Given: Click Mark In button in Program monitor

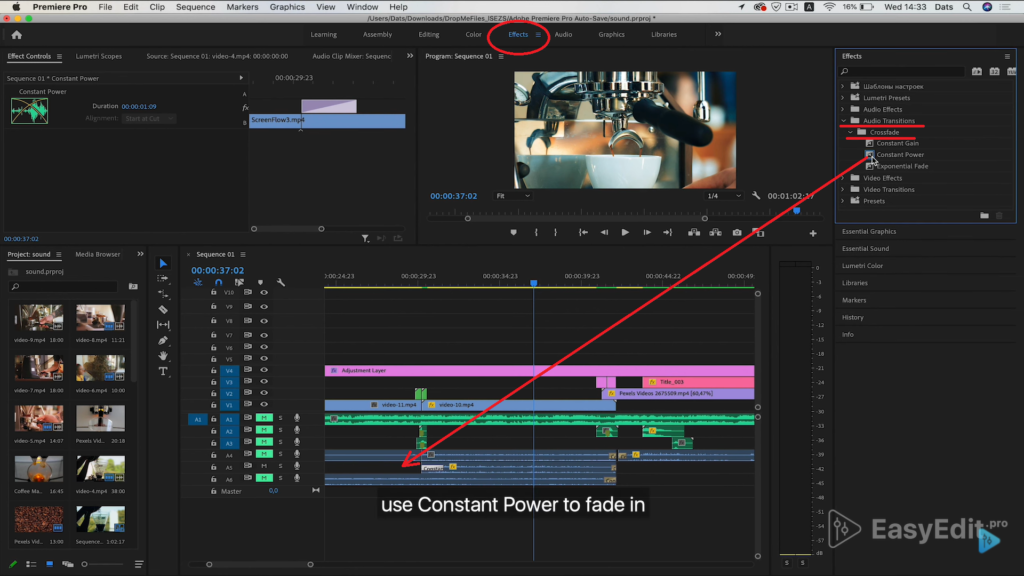Looking at the screenshot, I should click(536, 232).
